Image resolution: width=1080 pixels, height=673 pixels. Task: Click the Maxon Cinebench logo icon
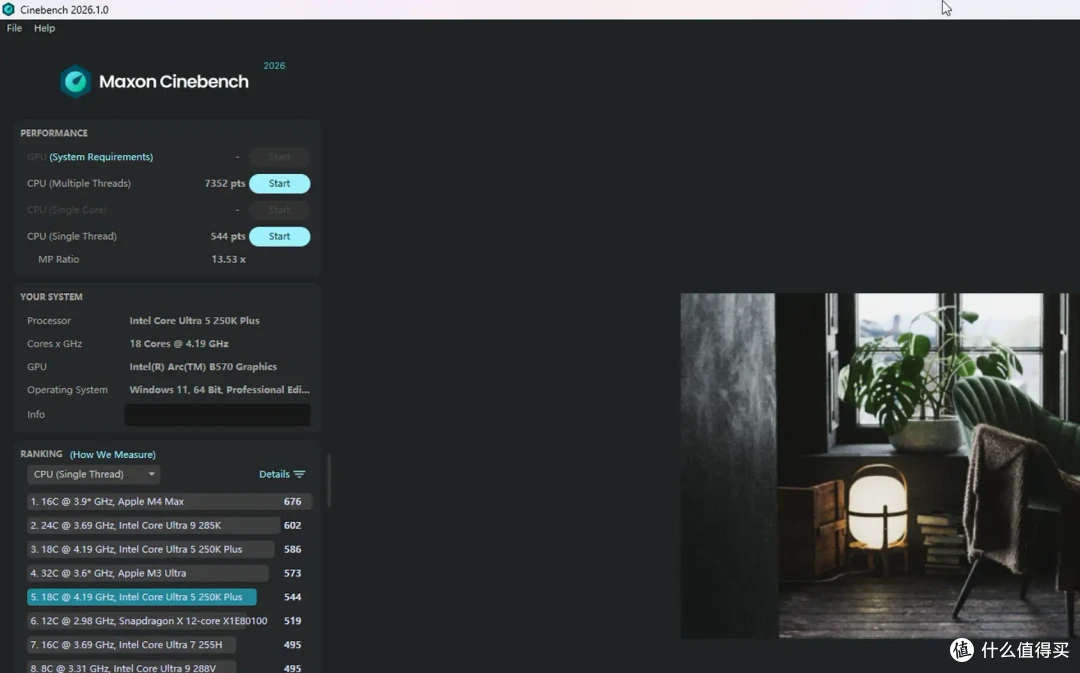click(75, 81)
